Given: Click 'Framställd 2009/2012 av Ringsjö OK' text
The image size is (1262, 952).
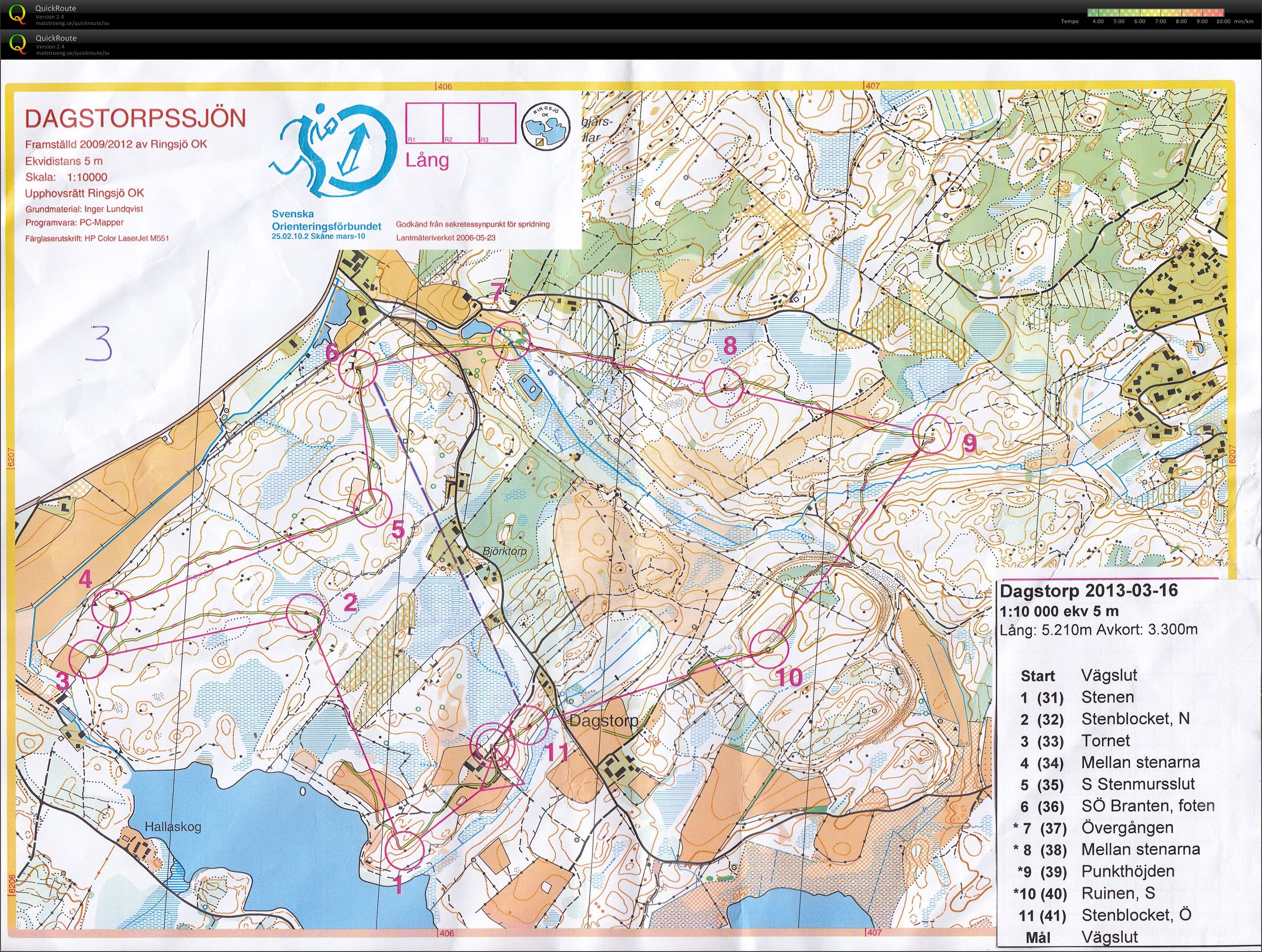Looking at the screenshot, I should click(x=116, y=144).
